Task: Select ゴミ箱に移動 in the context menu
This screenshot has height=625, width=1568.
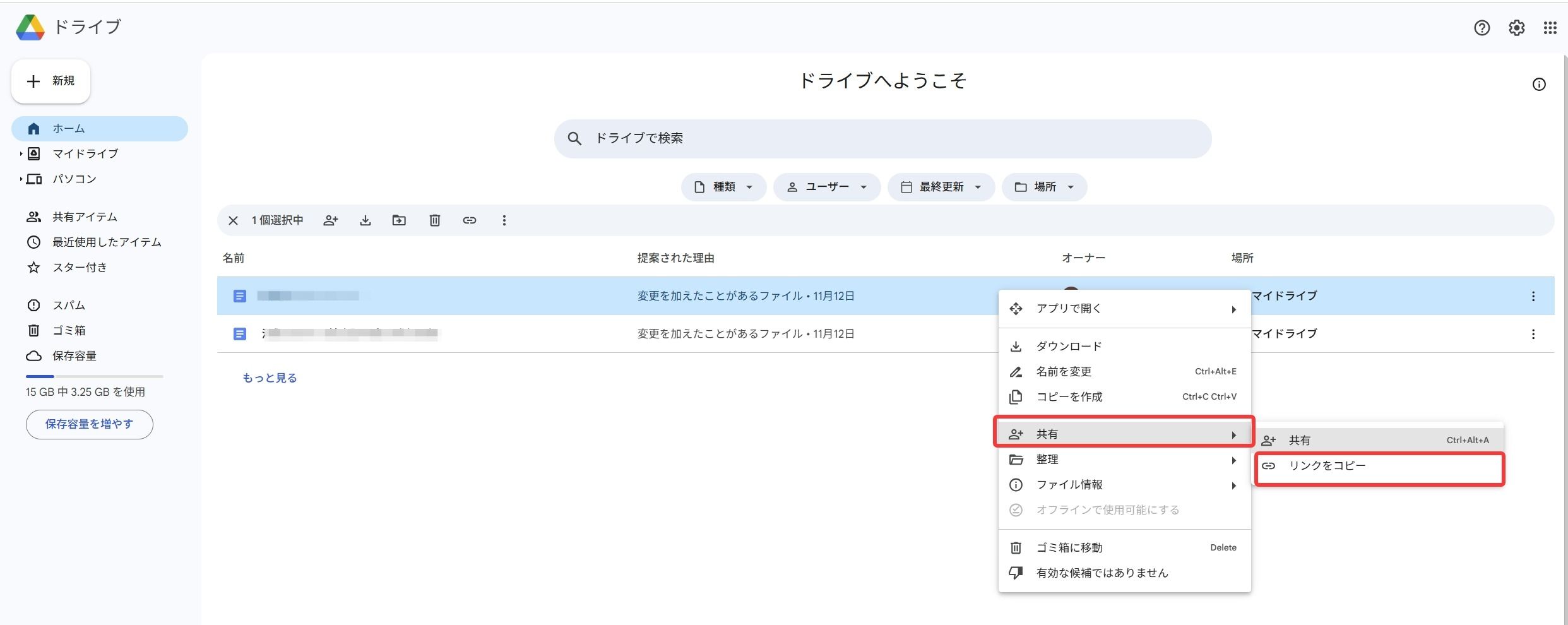Action: tap(1069, 547)
